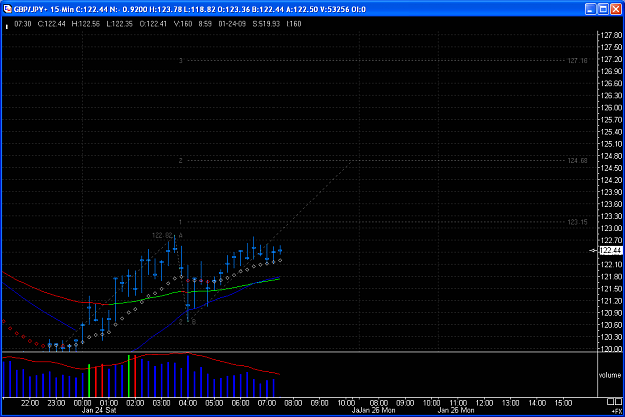625x417 pixels.
Task: Click the I:160 readout
Action: pos(294,24)
